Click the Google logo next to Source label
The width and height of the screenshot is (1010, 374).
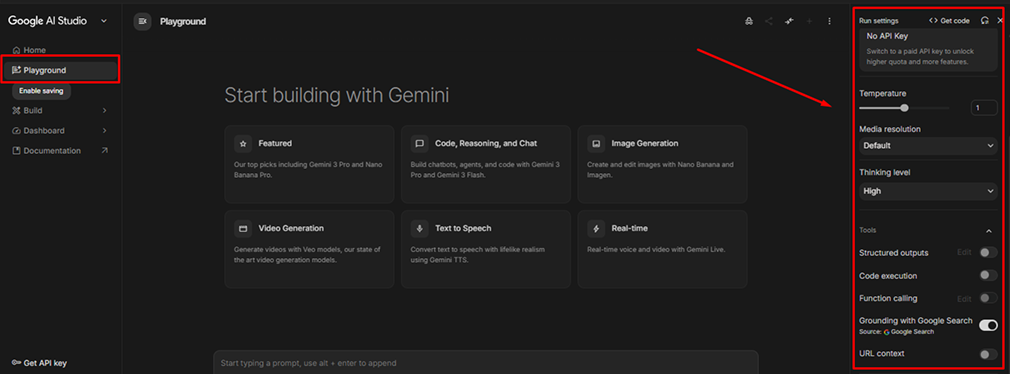886,332
